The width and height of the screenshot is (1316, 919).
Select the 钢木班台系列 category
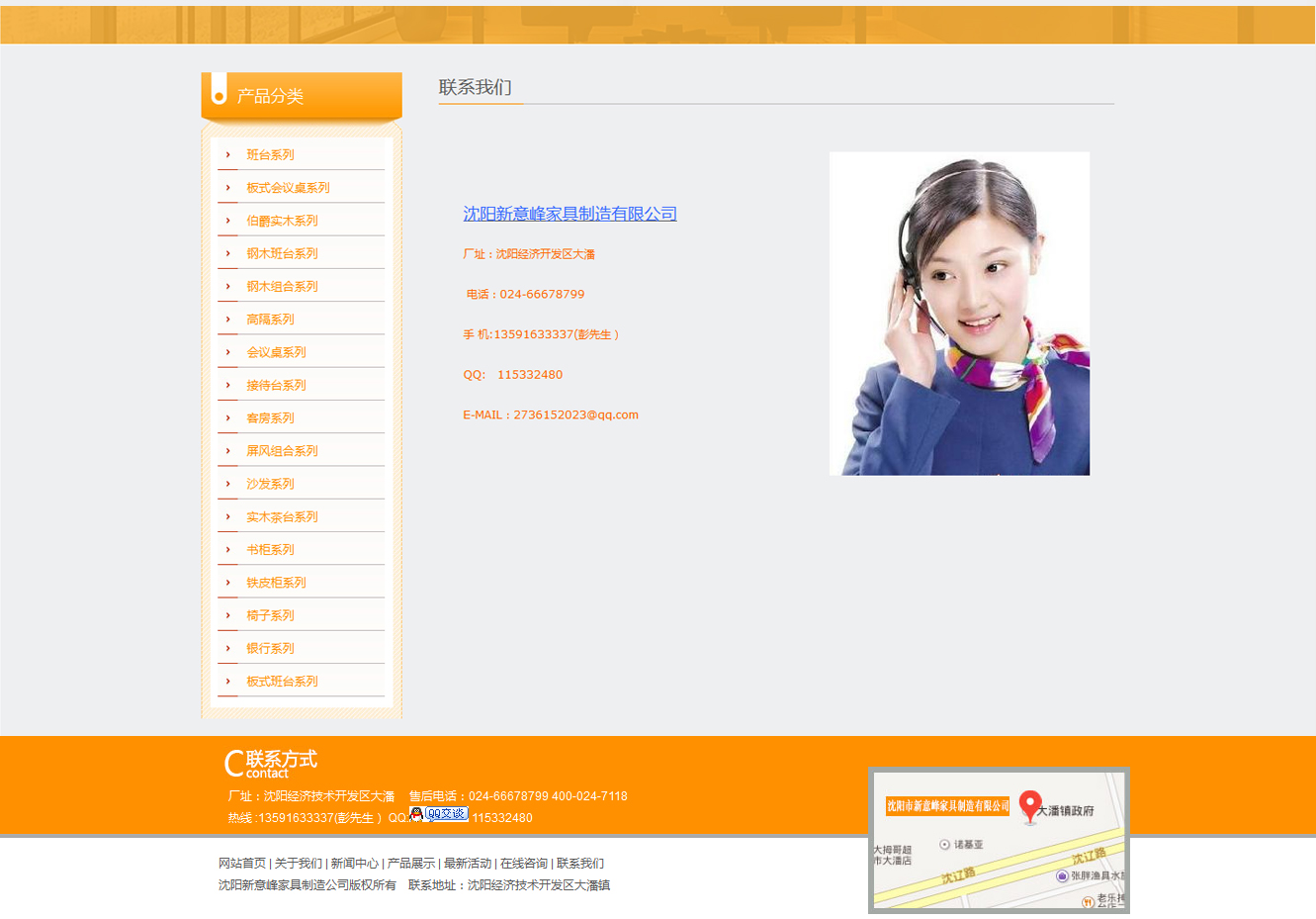(282, 253)
